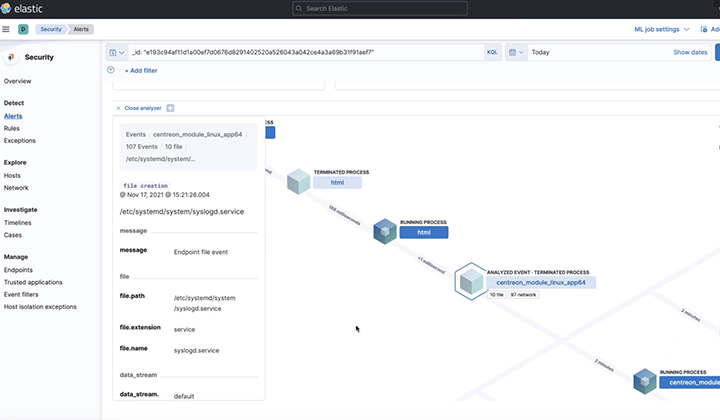This screenshot has width=720, height=420.
Task: Click the file creation event tag
Action: point(146,186)
